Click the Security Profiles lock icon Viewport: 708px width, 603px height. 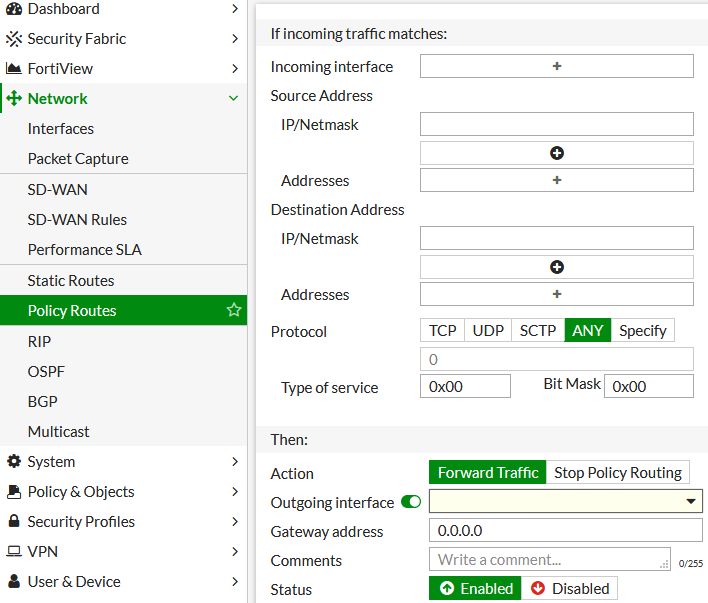coord(14,522)
